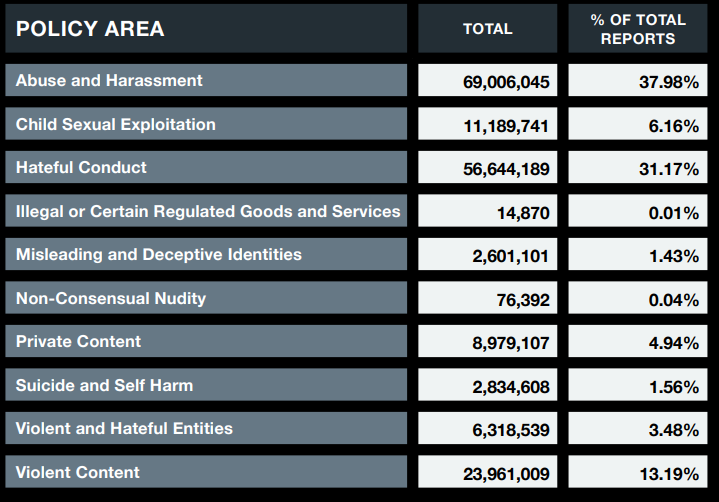The height and width of the screenshot is (502, 719).
Task: Select the Violent and Hateful Entities row label
Action: tap(206, 428)
